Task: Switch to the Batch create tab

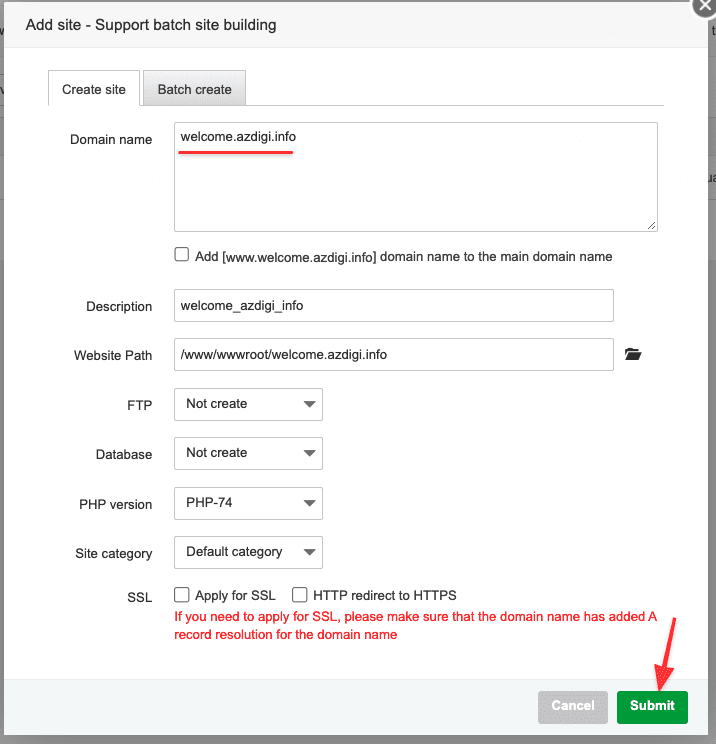Action: tap(194, 89)
